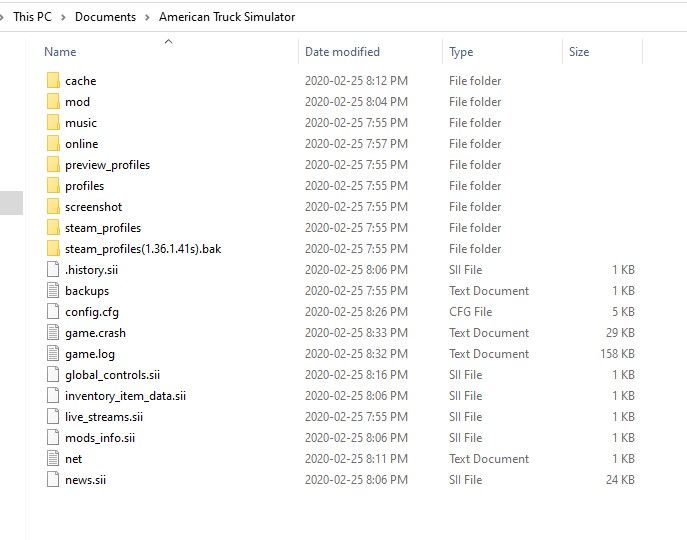687x540 pixels.
Task: Click config.cfg size 5 KB
Action: [x=623, y=312]
